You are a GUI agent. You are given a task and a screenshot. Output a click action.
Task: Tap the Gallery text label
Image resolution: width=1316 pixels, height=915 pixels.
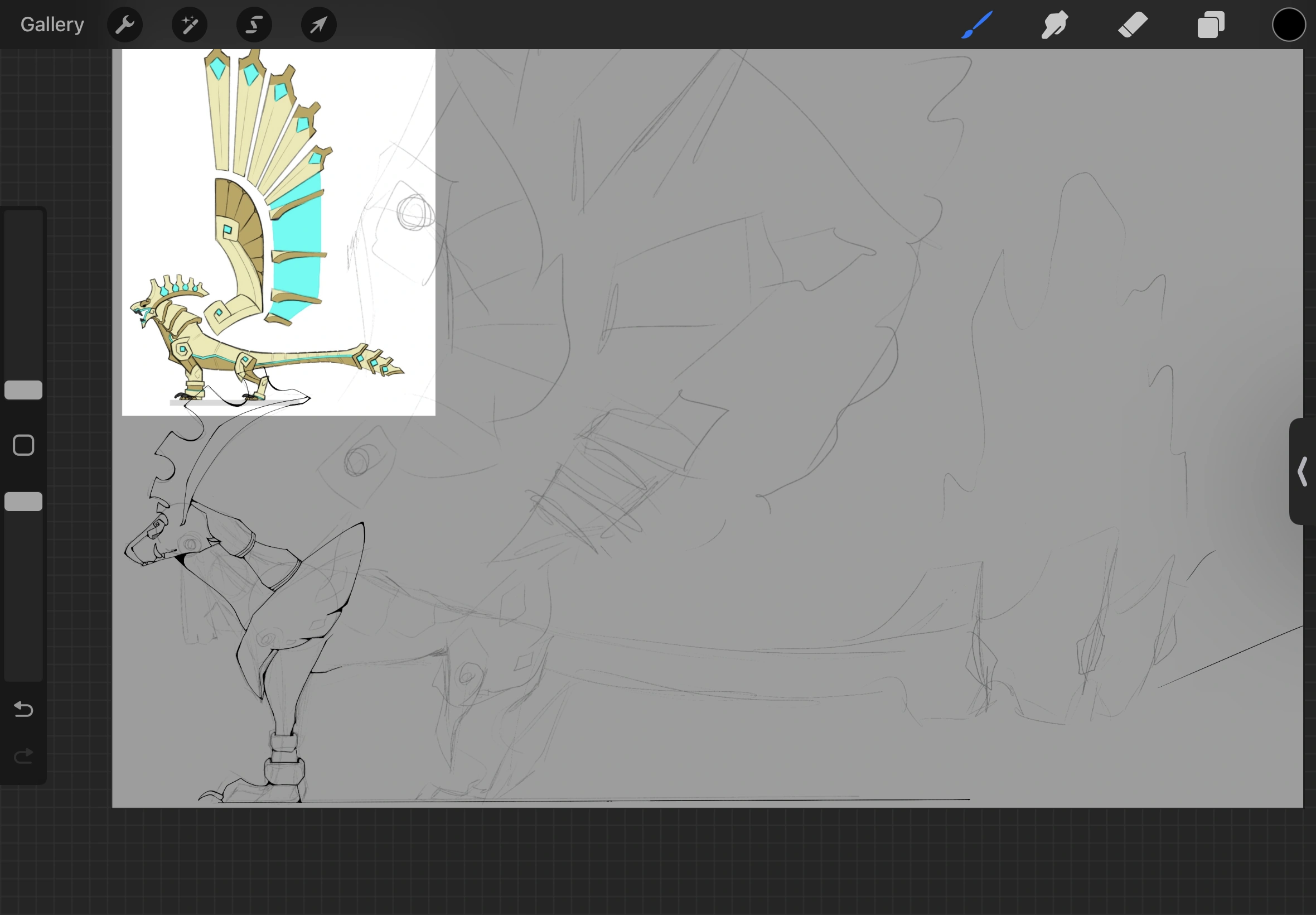[x=51, y=24]
